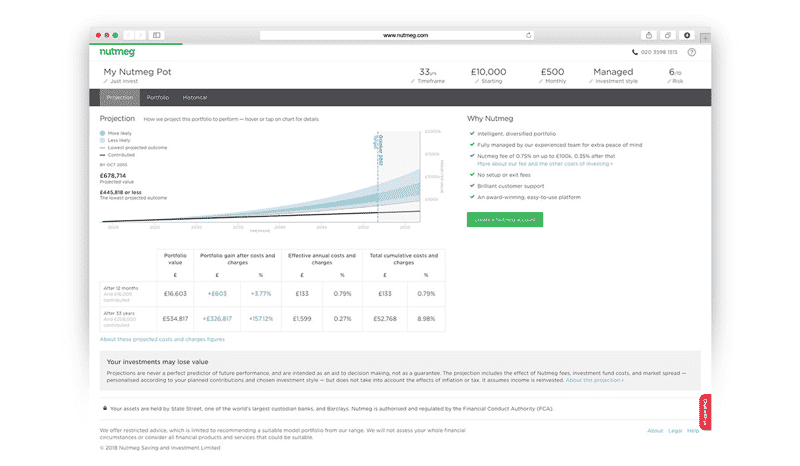This screenshot has width=800, height=466.
Task: Click the Help footer link
Action: point(692,431)
